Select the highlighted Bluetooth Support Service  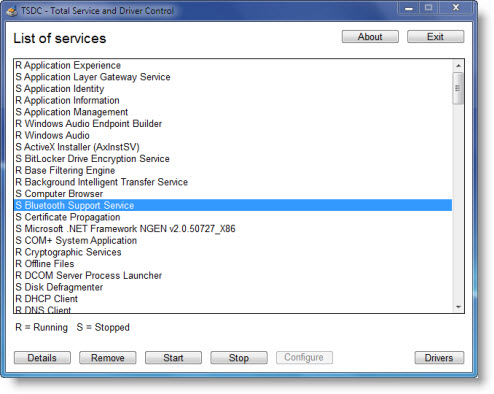[233, 205]
